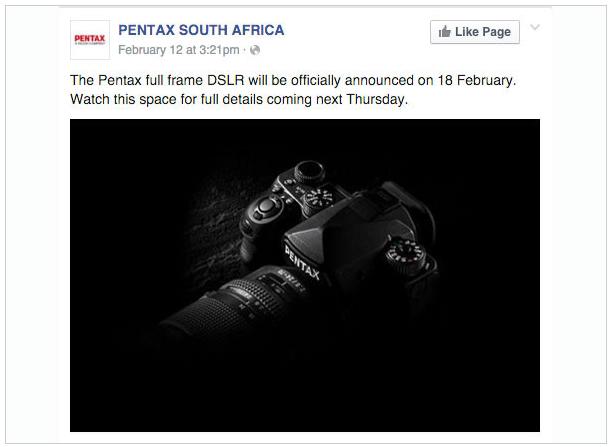Click the Pentax profile picture logo
The image size is (613, 447).
(90, 40)
